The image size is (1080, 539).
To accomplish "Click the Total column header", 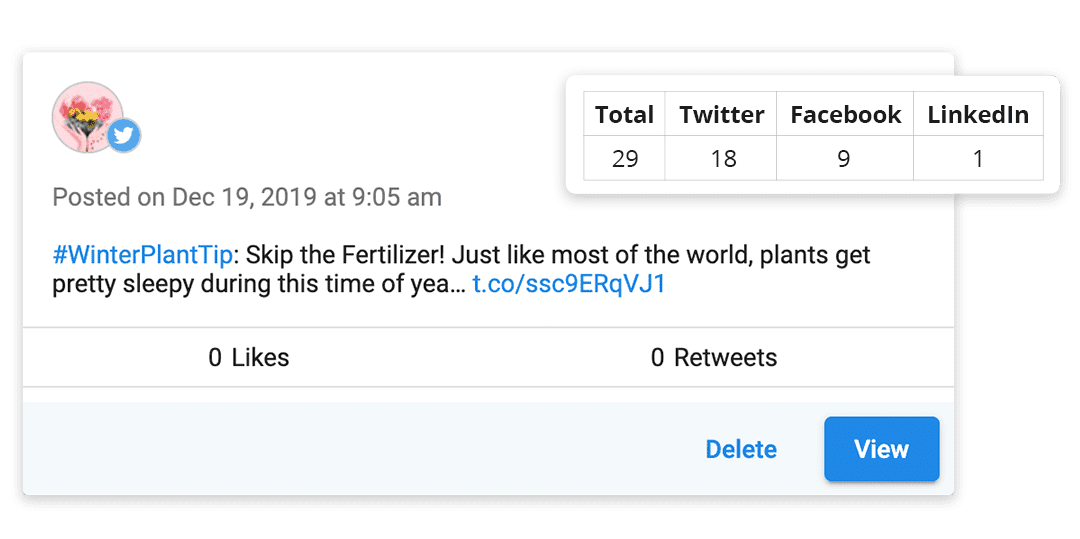I will (624, 115).
